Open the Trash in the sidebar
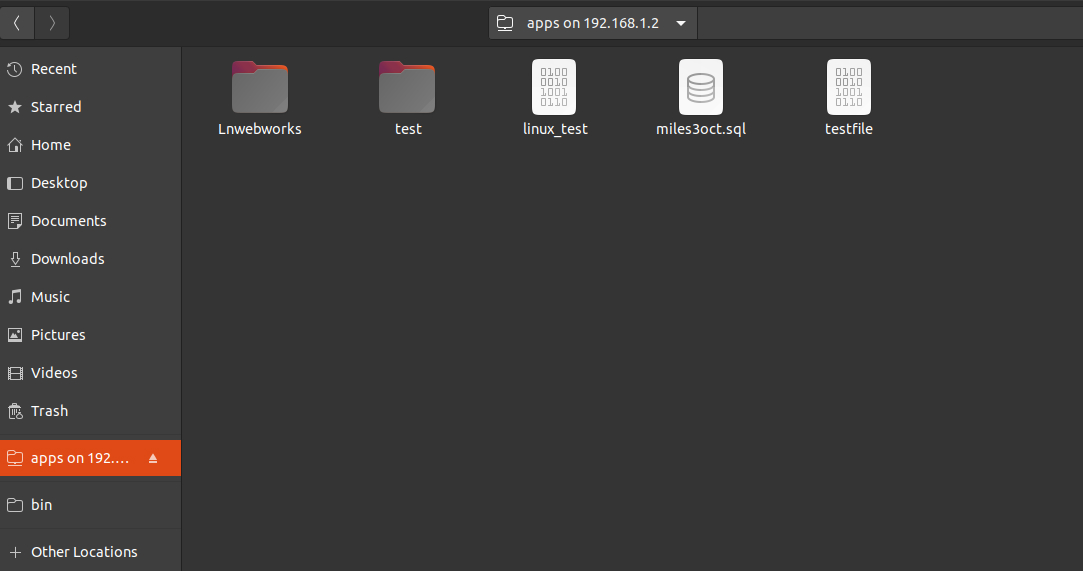Viewport: 1083px width, 571px height. (x=49, y=411)
